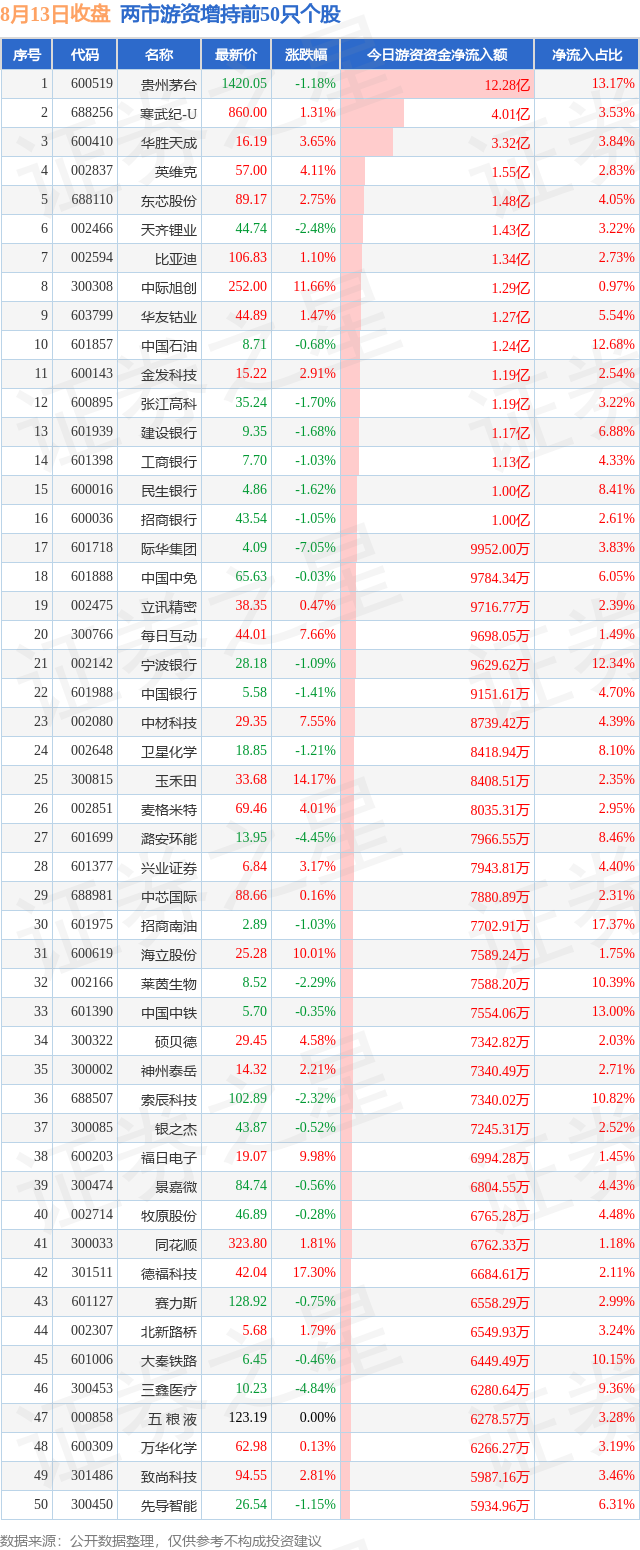The image size is (640, 1550).
Task: Click stock name 大秦铁路
Action: [x=169, y=1360]
